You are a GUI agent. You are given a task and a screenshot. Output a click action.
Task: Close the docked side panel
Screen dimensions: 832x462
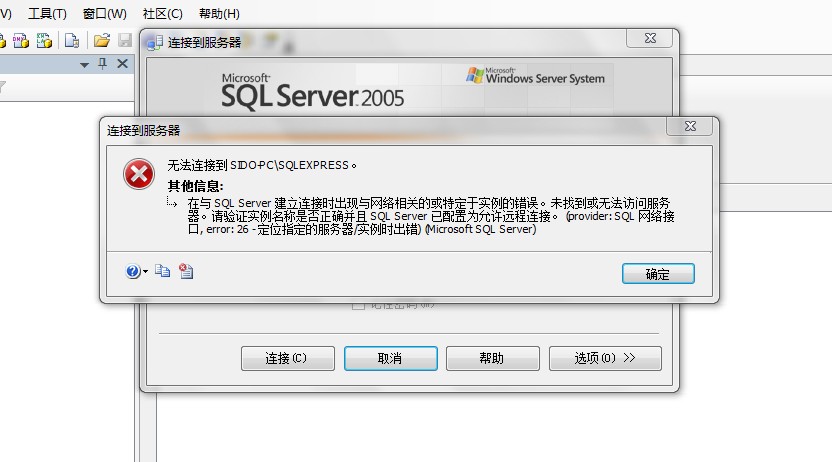[123, 64]
